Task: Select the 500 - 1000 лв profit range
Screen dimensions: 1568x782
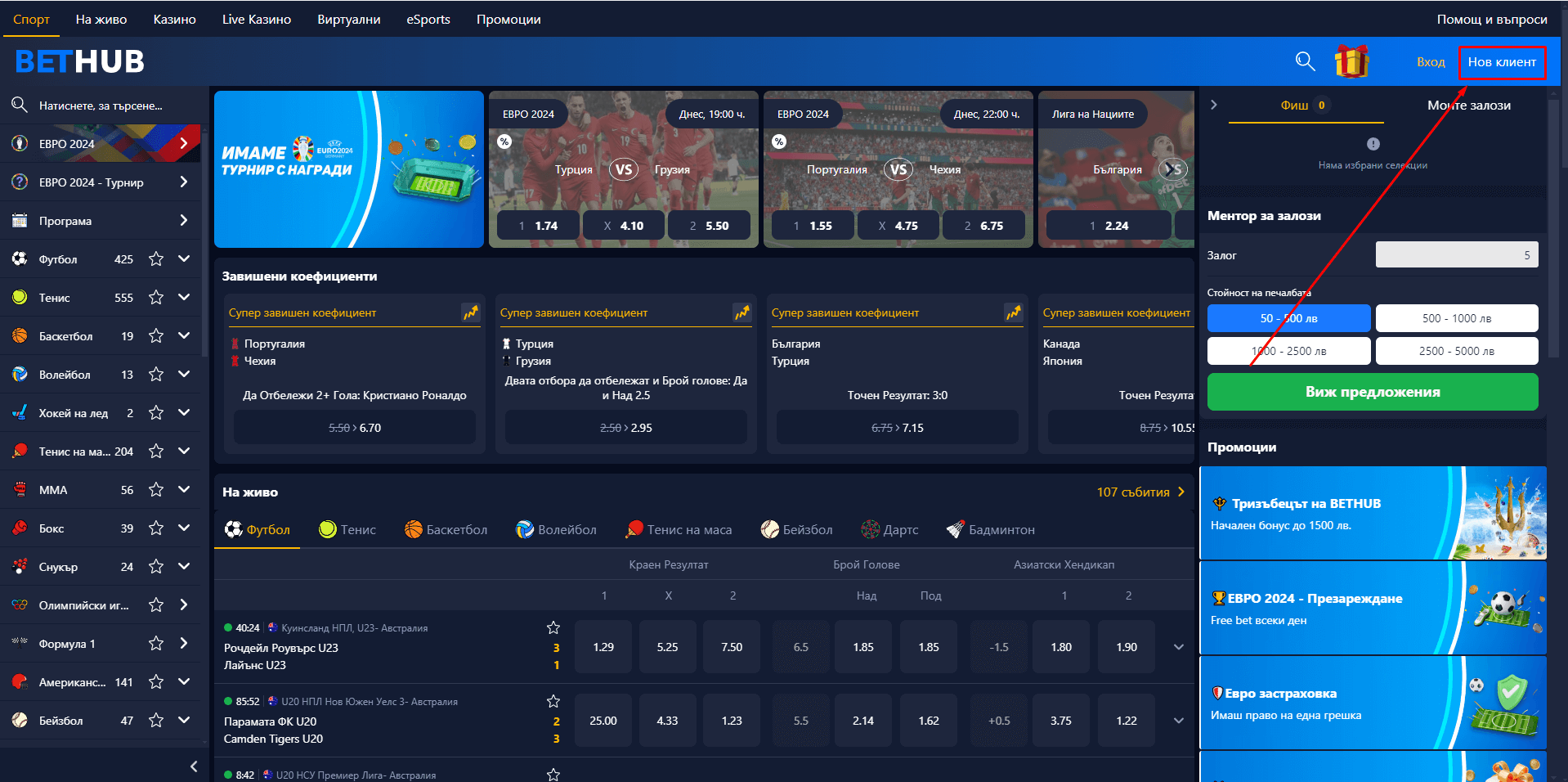Action: coord(1457,318)
